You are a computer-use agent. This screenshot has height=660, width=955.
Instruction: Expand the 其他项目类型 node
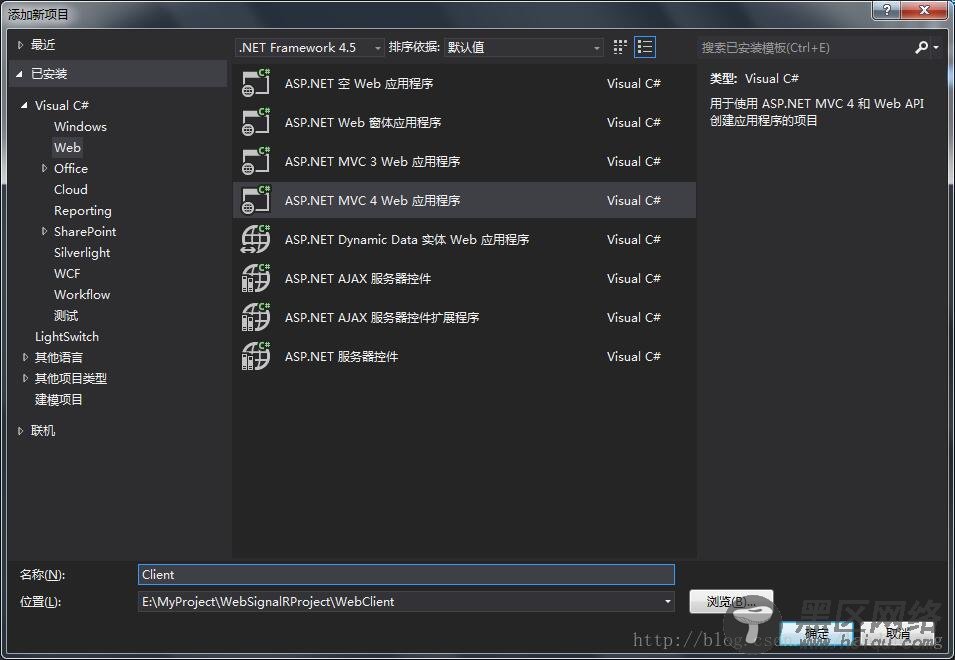[25, 378]
